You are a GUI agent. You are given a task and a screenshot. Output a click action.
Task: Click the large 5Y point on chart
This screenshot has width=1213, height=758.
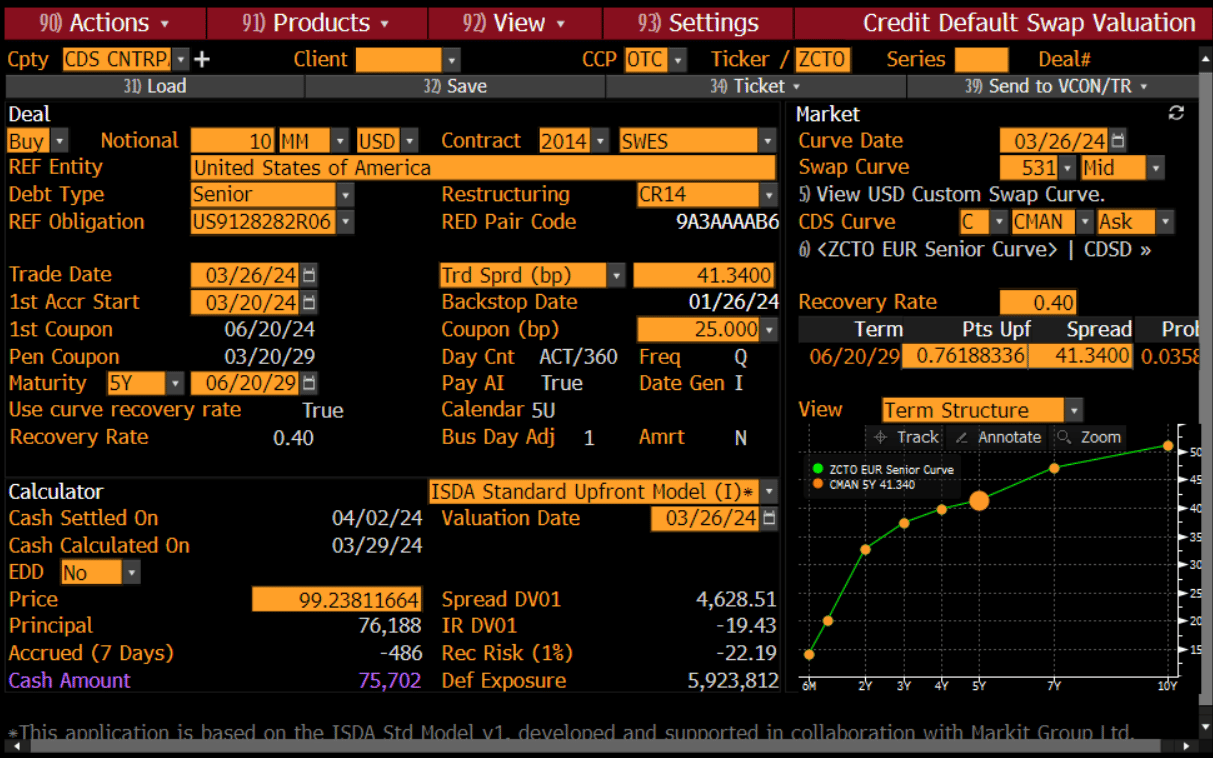[x=979, y=500]
